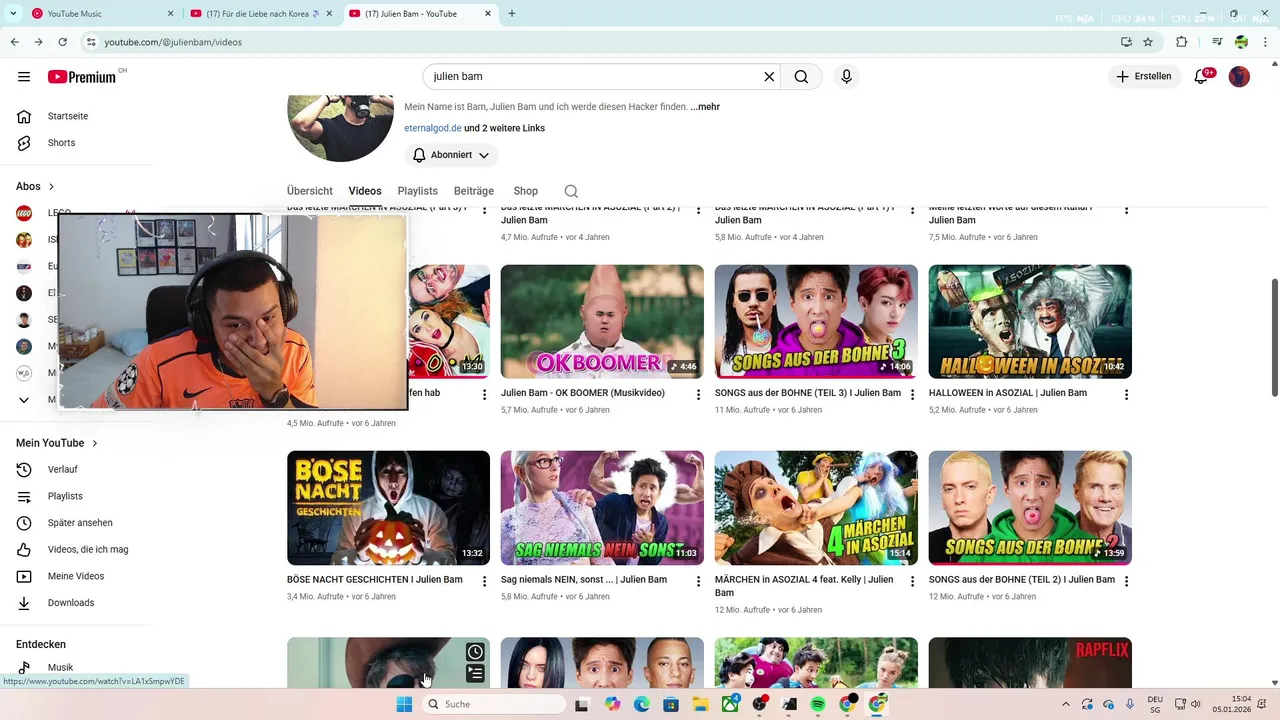Show hidden system tray icons
This screenshot has height=720, width=1280.
coord(1065,705)
